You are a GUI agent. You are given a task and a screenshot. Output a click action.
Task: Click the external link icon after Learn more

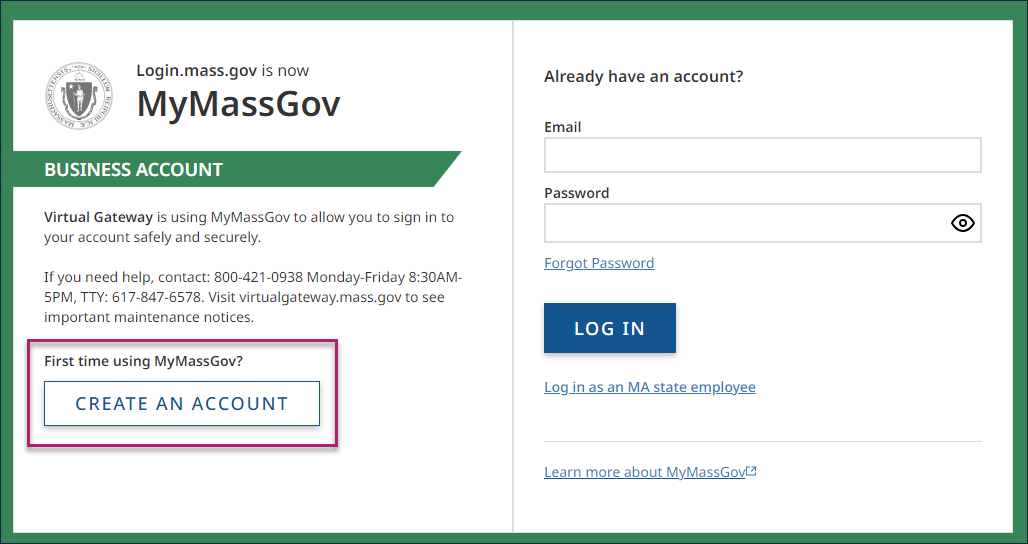click(752, 472)
